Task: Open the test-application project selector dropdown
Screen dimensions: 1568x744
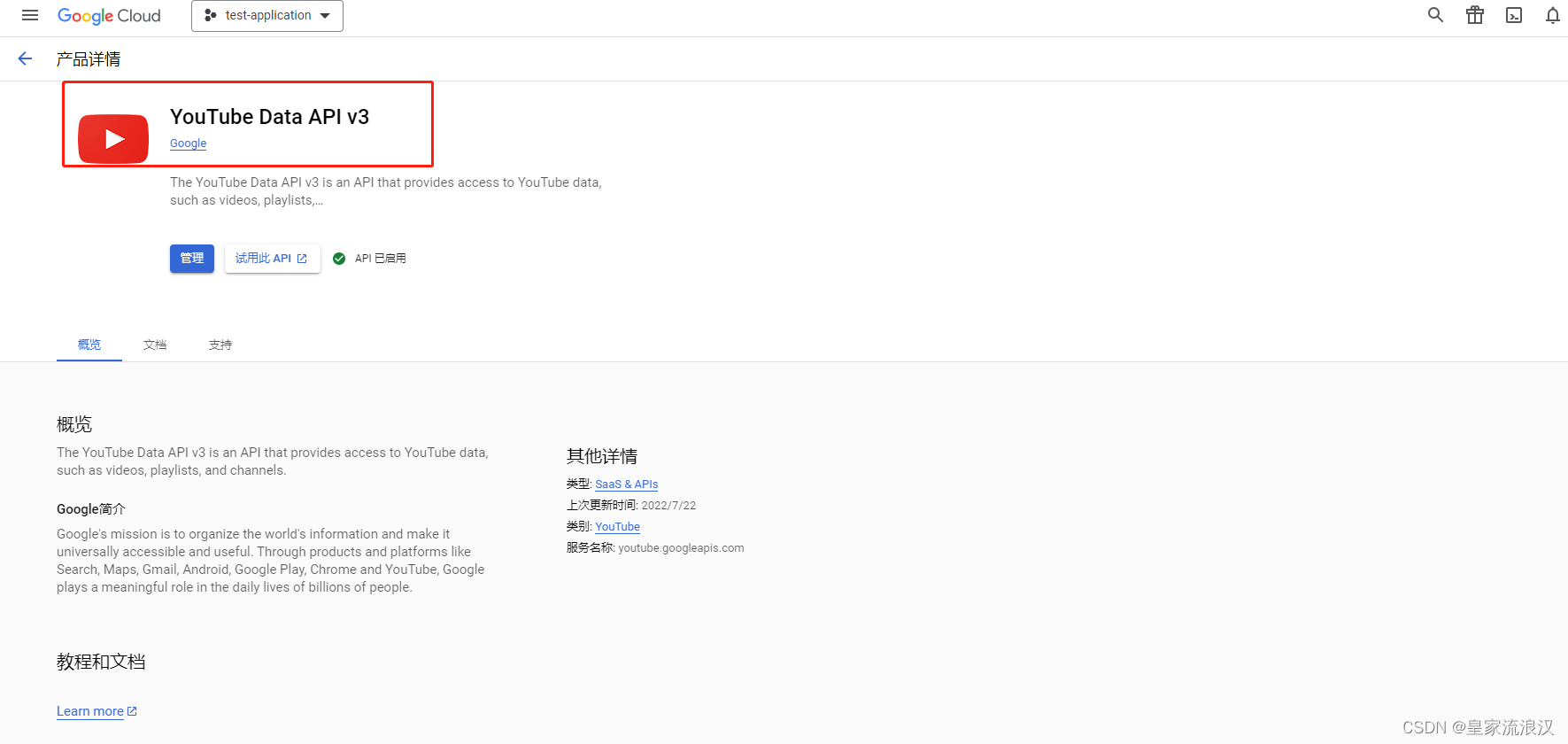Action: pyautogui.click(x=267, y=16)
